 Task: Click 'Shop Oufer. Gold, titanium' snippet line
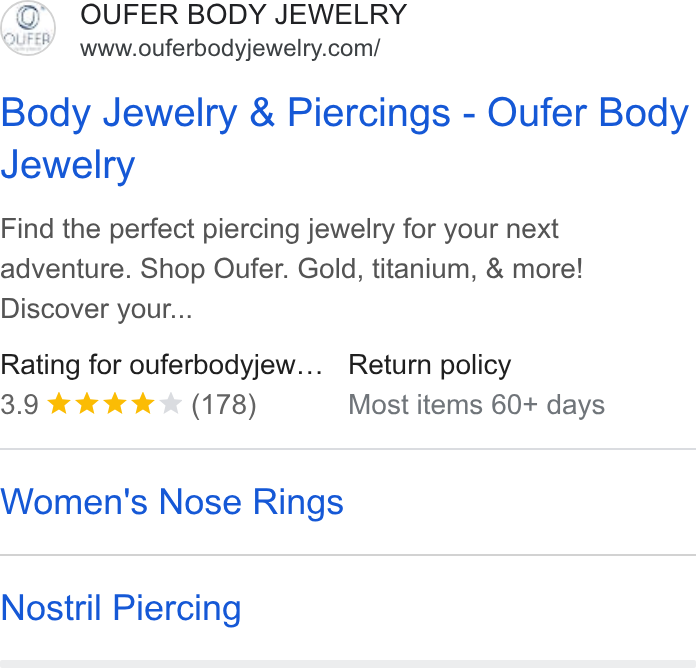coord(292,269)
